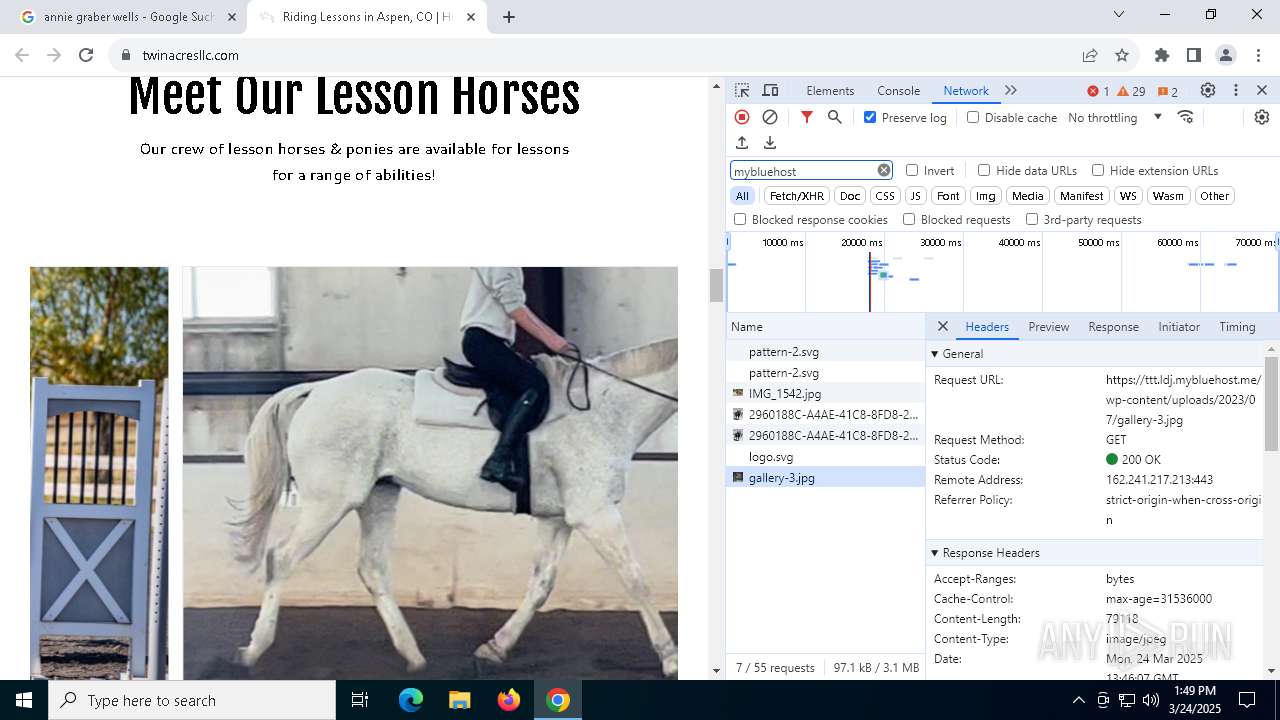Toggle the network filter funnel icon
Screen dimensions: 1280x720
point(807,117)
